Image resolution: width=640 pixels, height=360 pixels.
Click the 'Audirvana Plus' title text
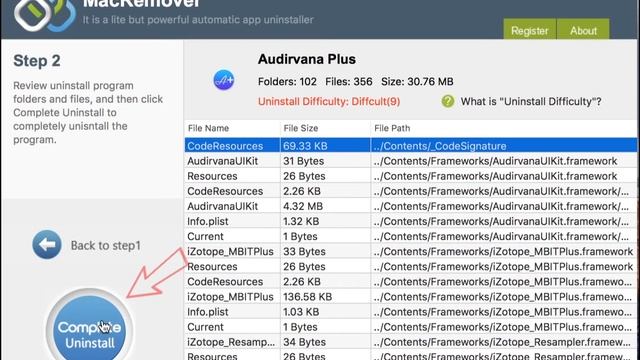pos(307,59)
